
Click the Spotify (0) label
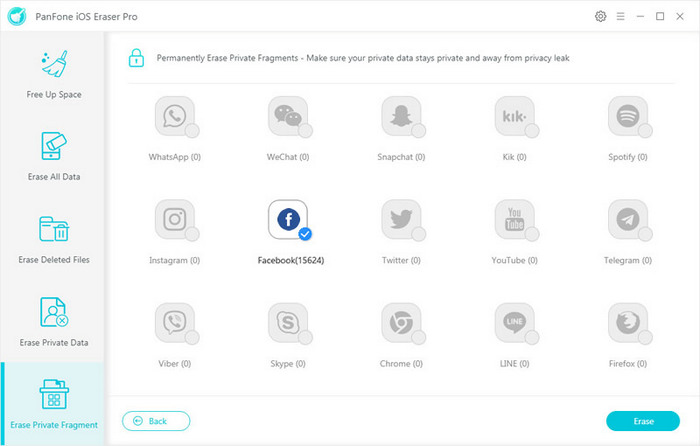click(x=628, y=157)
